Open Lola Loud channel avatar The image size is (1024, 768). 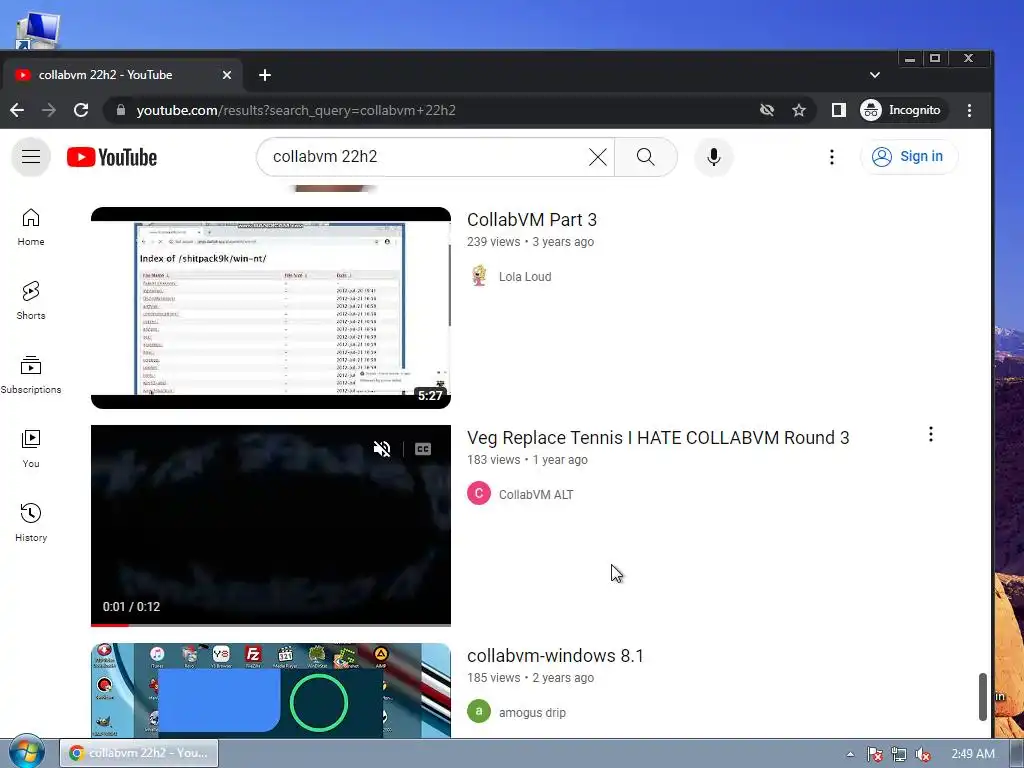point(479,276)
